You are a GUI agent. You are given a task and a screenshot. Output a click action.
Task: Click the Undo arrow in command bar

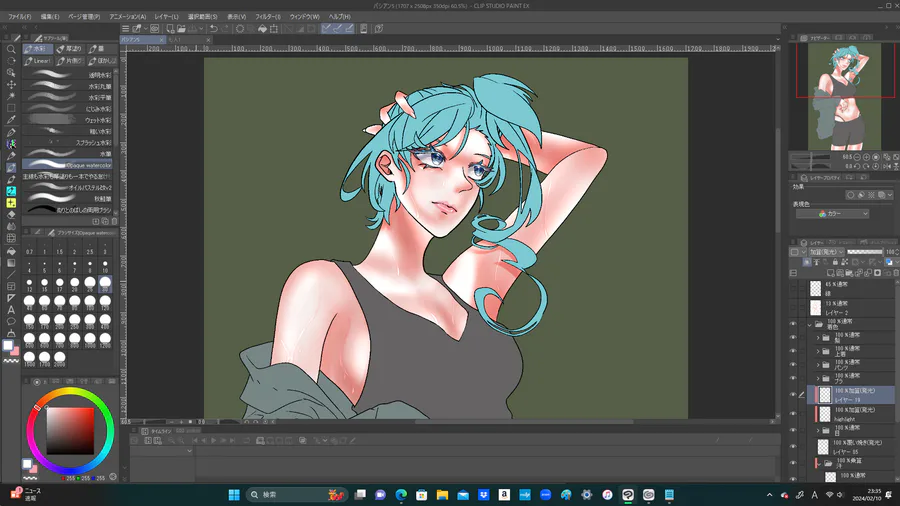214,29
